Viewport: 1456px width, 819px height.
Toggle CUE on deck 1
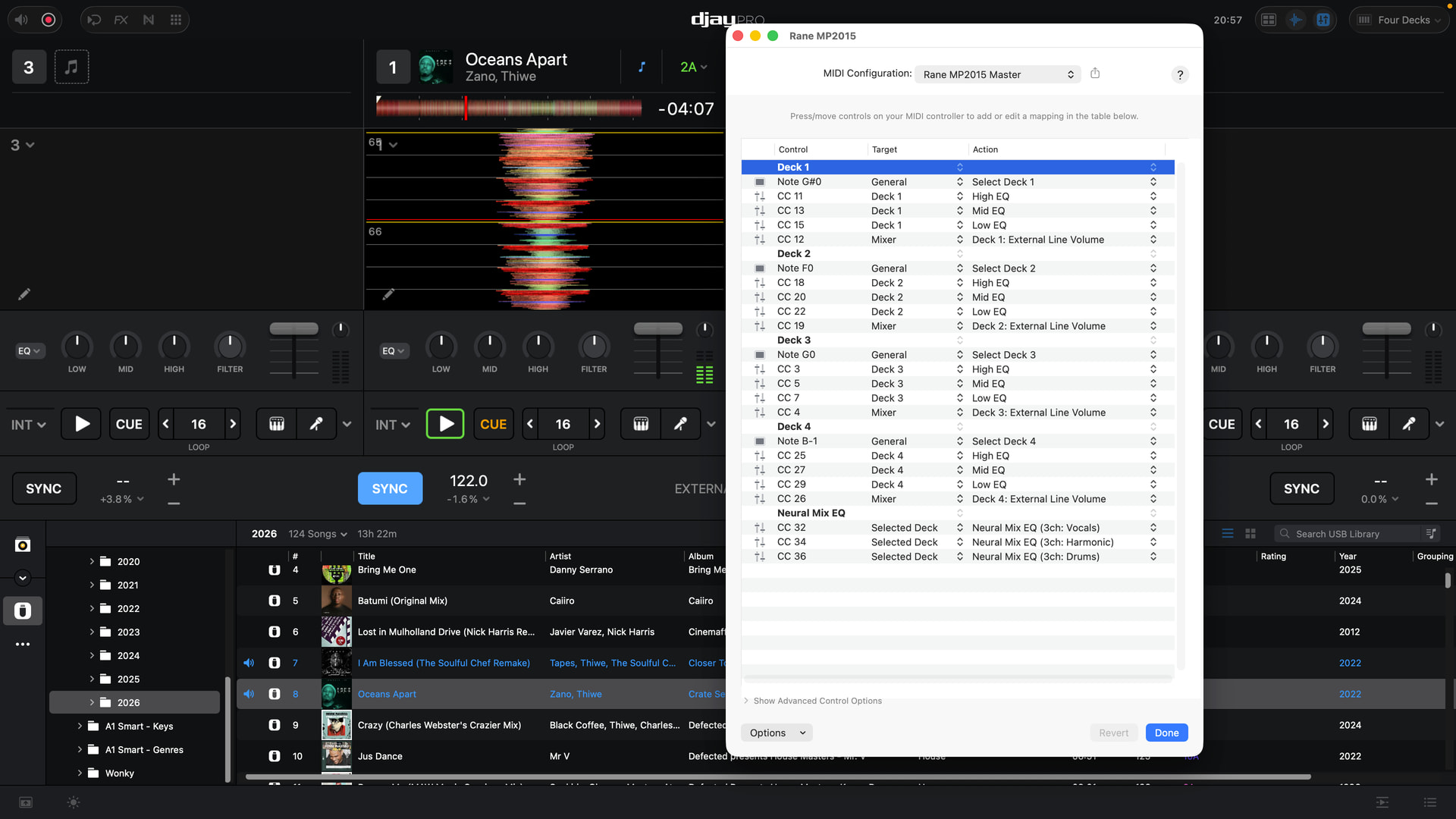pyautogui.click(x=493, y=424)
